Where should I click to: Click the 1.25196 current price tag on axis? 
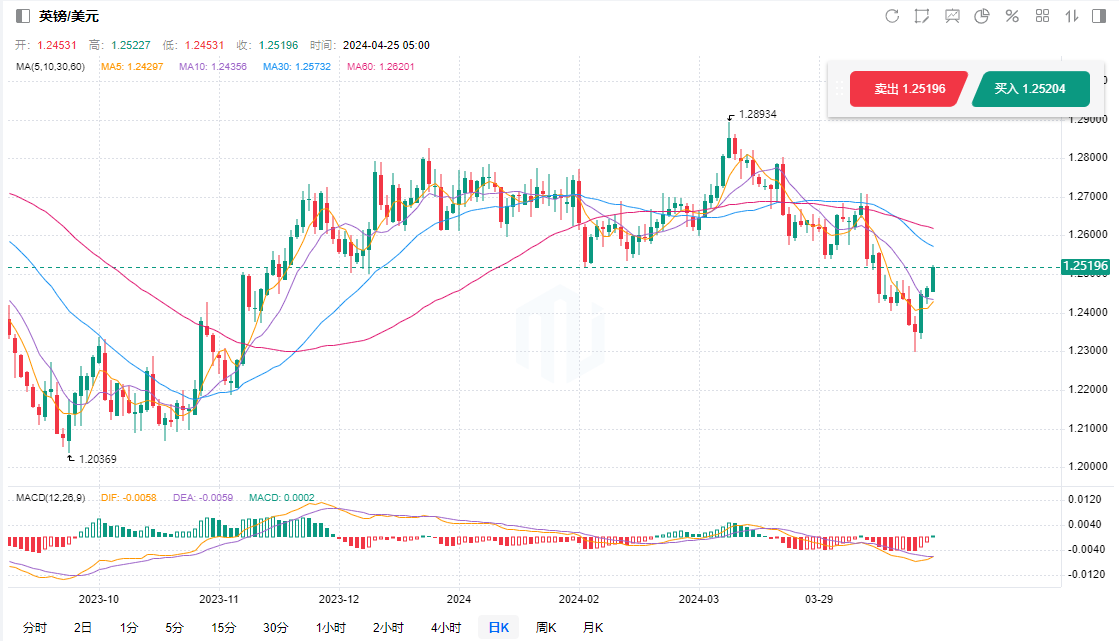1086,267
